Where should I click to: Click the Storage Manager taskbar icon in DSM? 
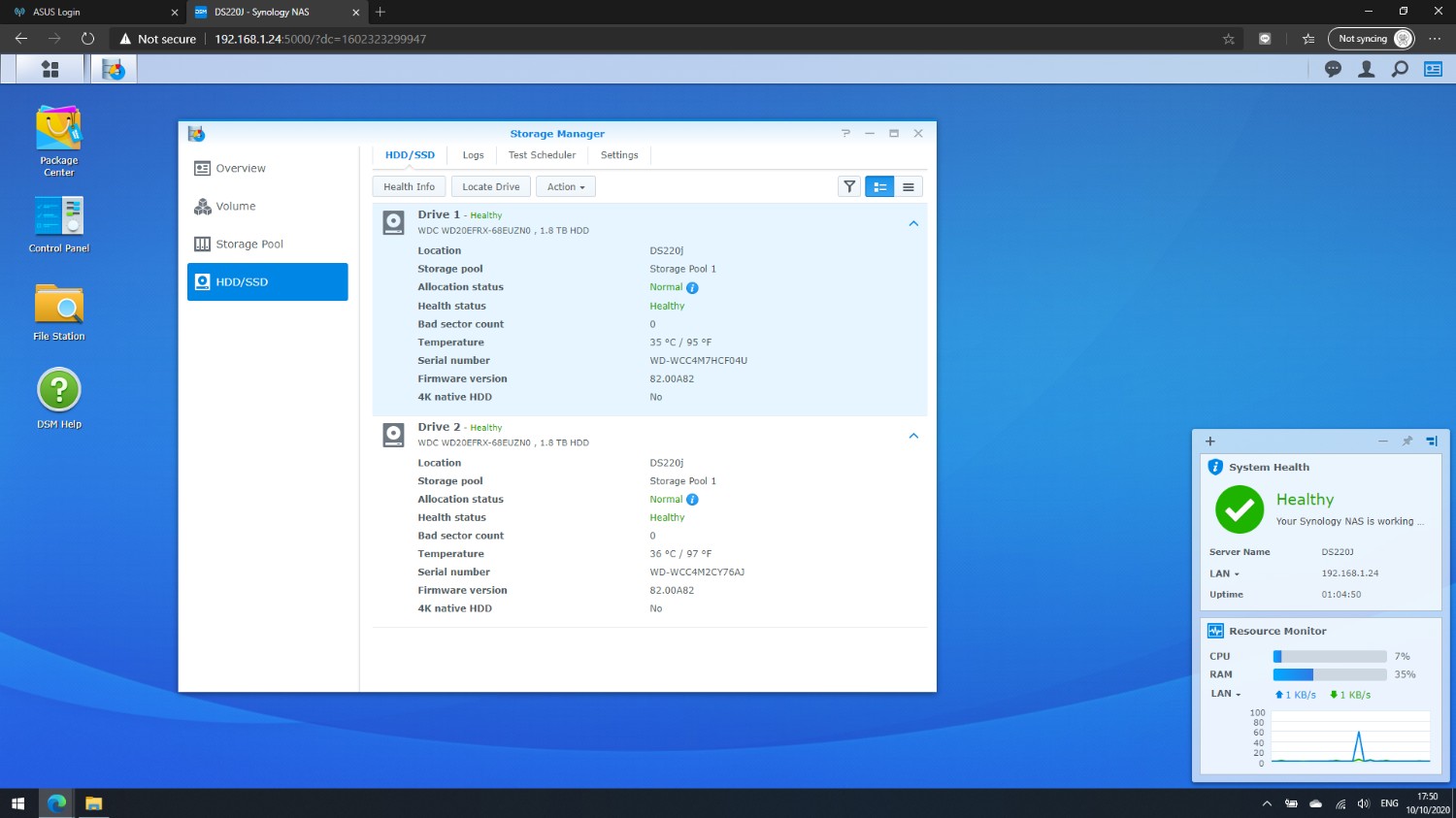[114, 69]
